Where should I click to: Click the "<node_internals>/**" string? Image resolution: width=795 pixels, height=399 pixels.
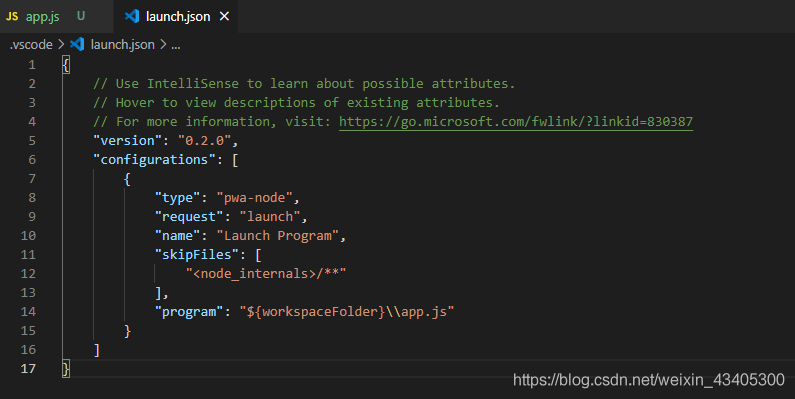[266, 274]
